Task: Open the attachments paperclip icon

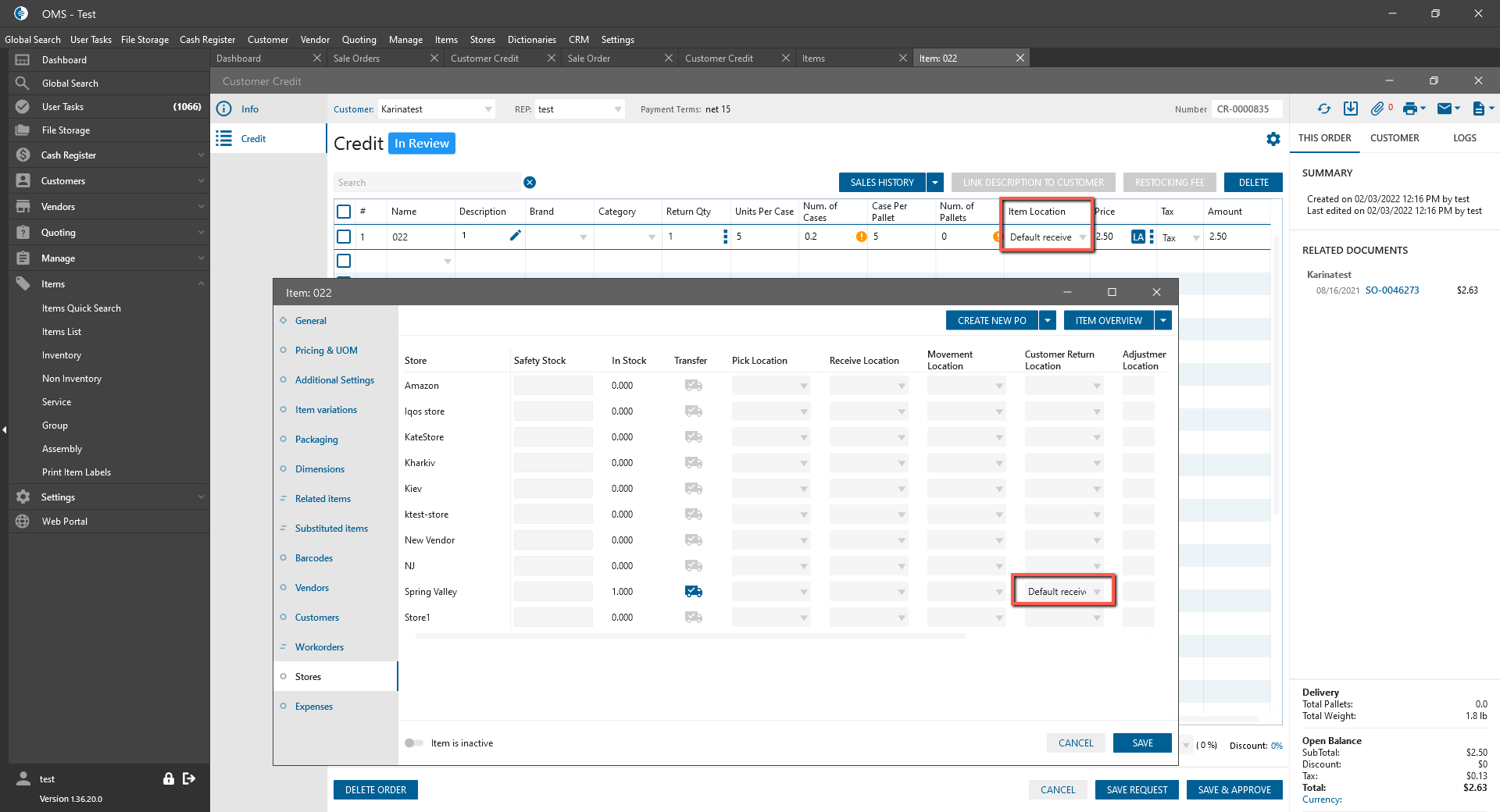Action: point(1377,109)
